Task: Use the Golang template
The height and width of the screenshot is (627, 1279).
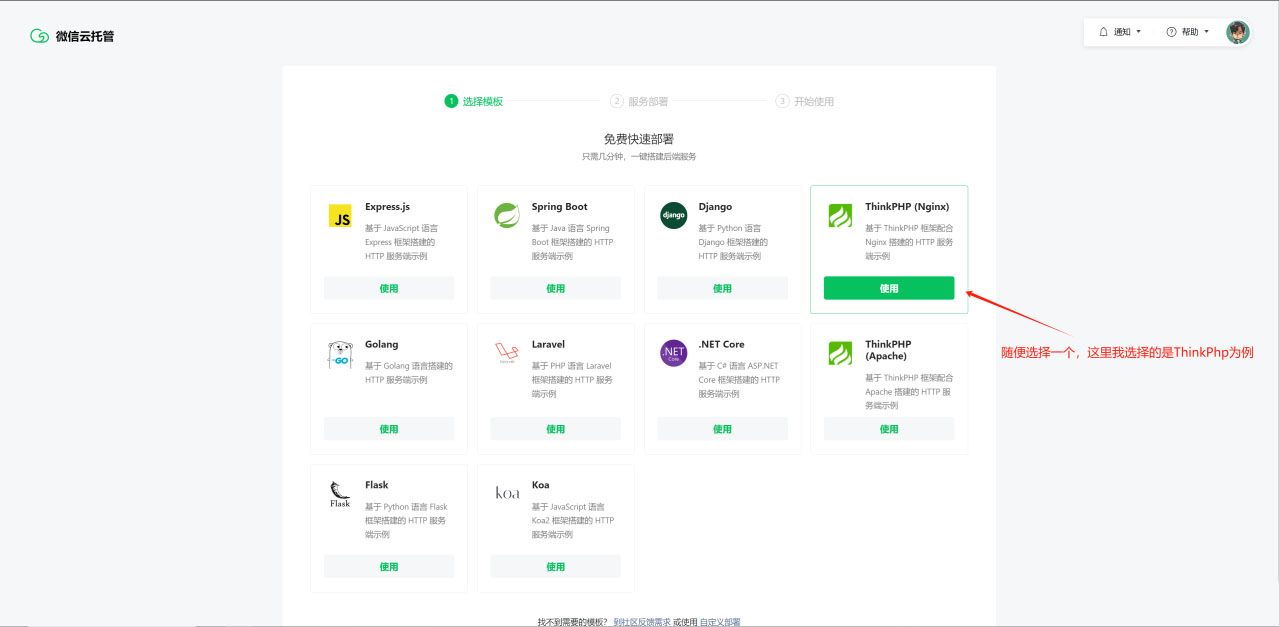Action: coord(389,429)
